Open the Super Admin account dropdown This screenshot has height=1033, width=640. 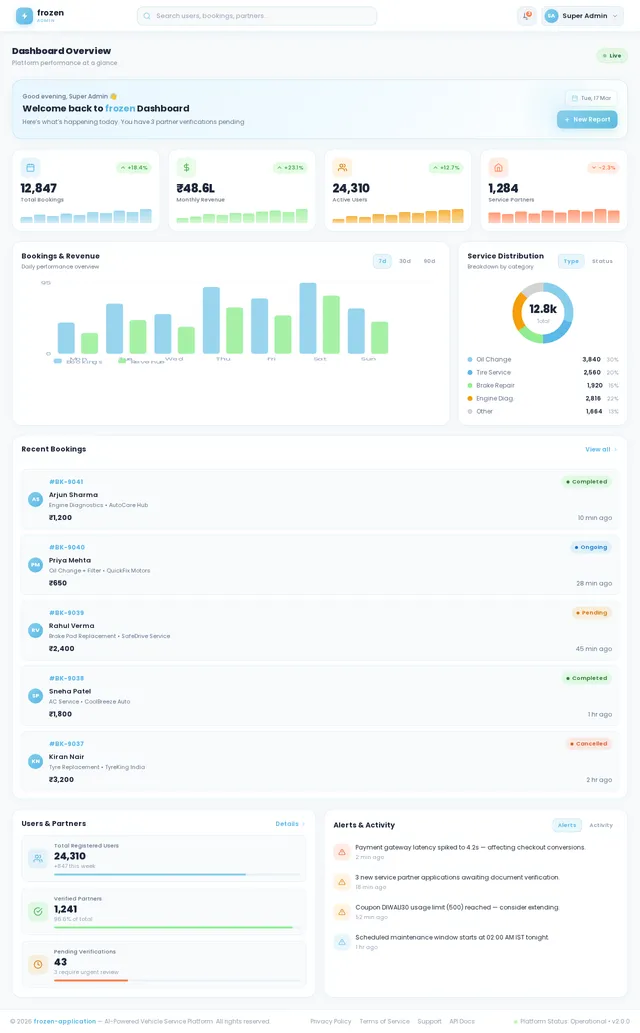click(583, 16)
